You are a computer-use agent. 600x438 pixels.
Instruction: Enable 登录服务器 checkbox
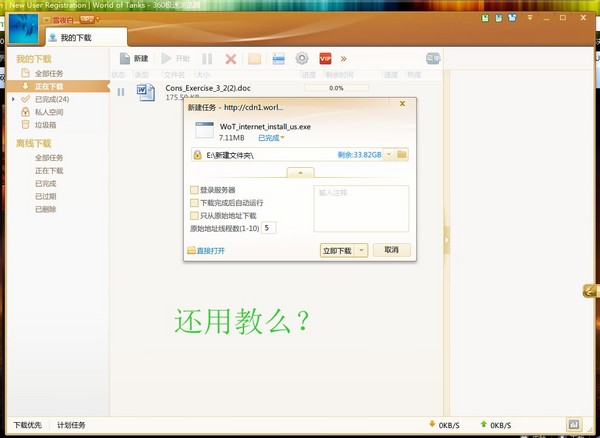(194, 190)
